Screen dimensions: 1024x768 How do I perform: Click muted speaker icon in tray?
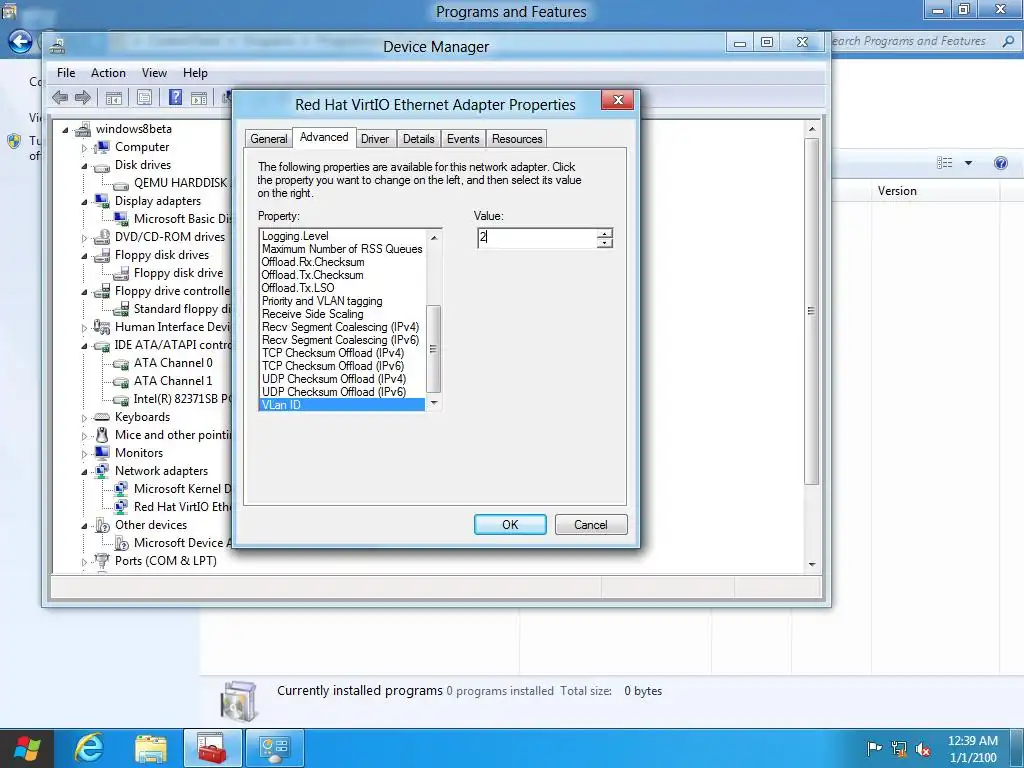[x=923, y=749]
